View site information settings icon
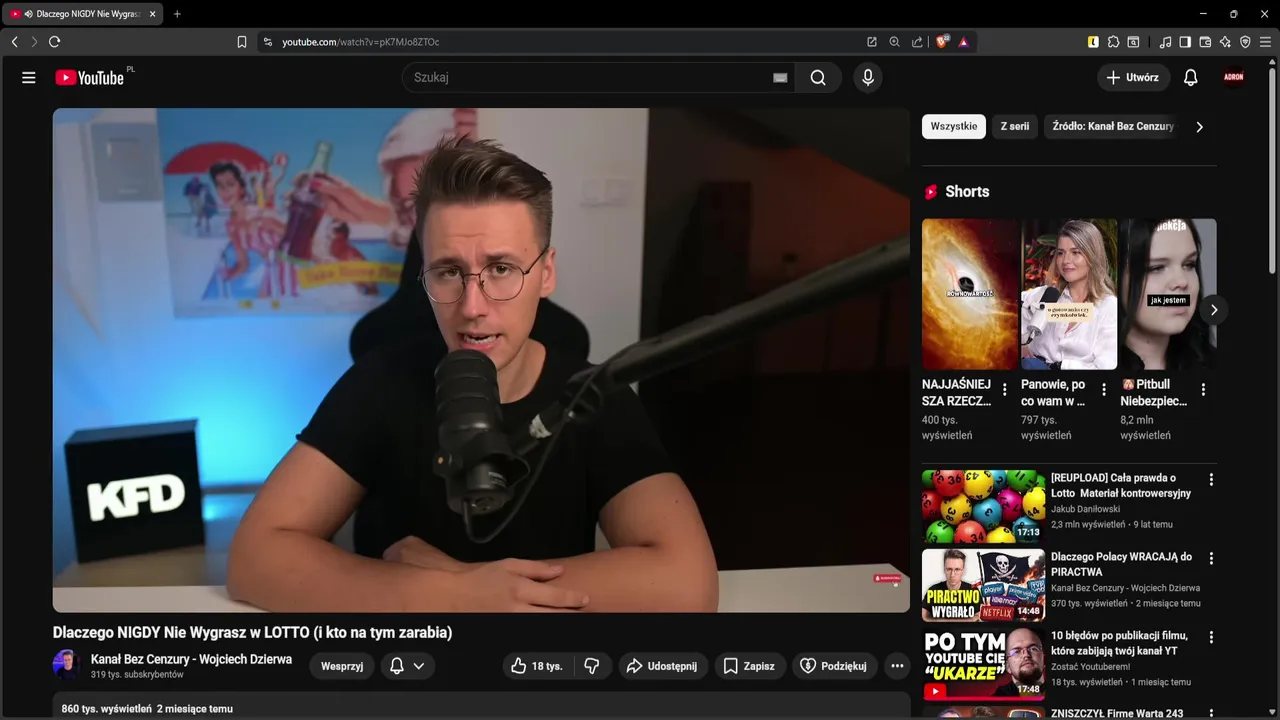1280x720 pixels. pos(267,42)
